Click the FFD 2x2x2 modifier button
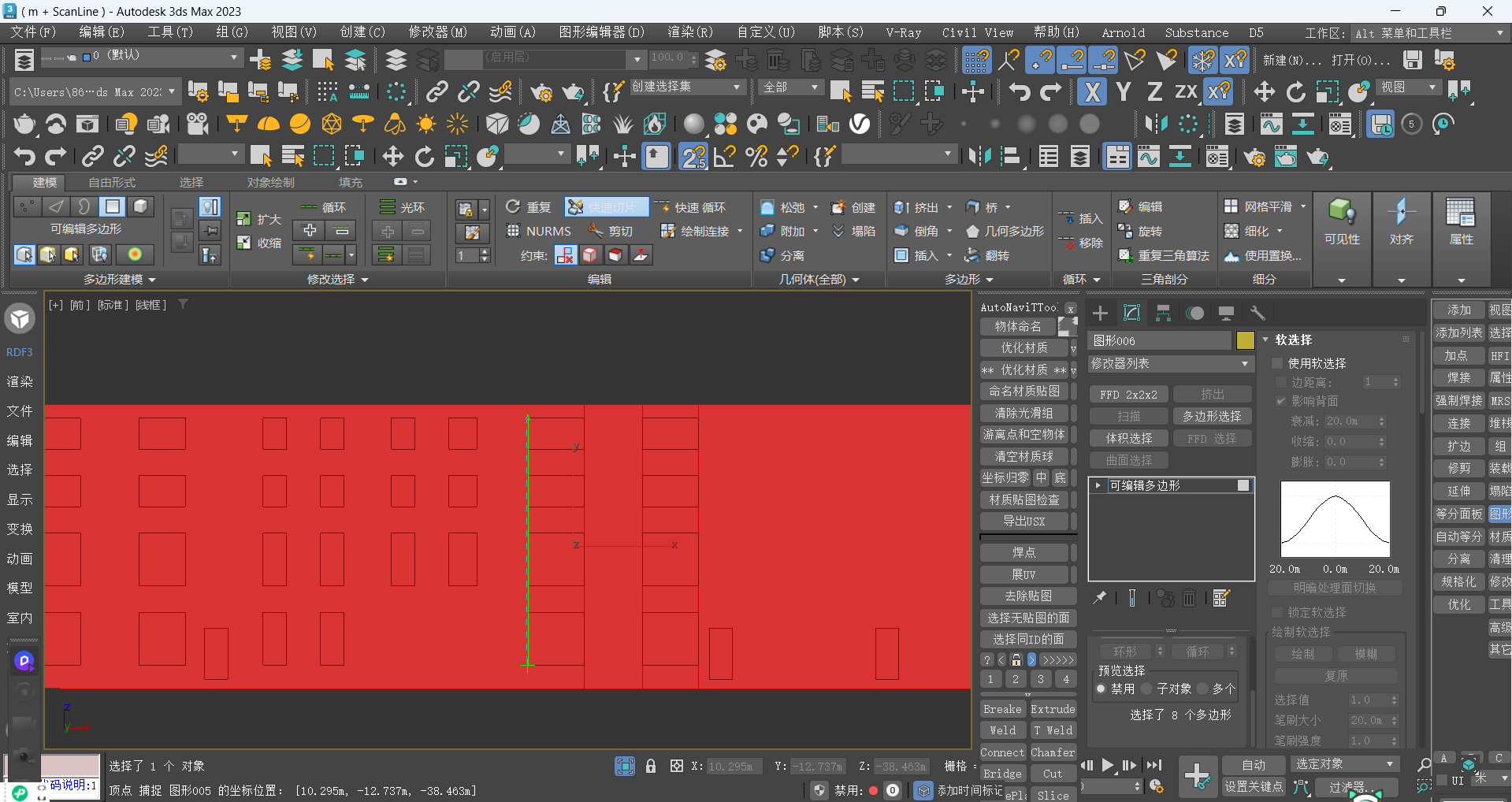The width and height of the screenshot is (1512, 802). (x=1128, y=394)
